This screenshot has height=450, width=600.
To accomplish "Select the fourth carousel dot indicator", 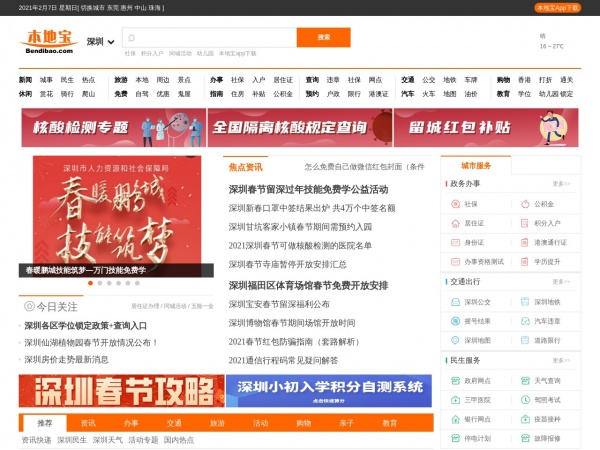I will (119, 283).
